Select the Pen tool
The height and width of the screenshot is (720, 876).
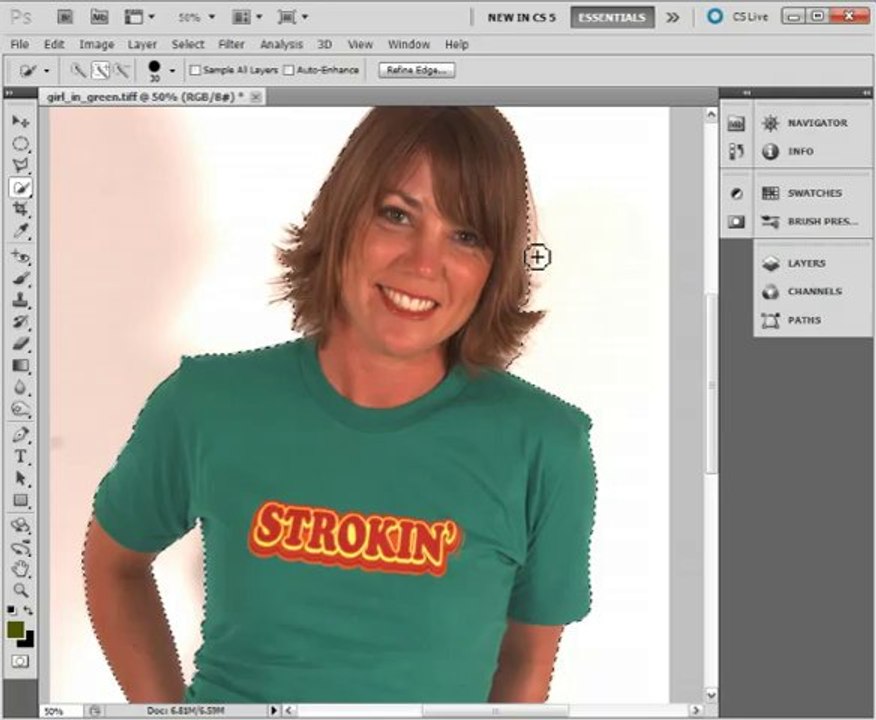click(x=20, y=435)
